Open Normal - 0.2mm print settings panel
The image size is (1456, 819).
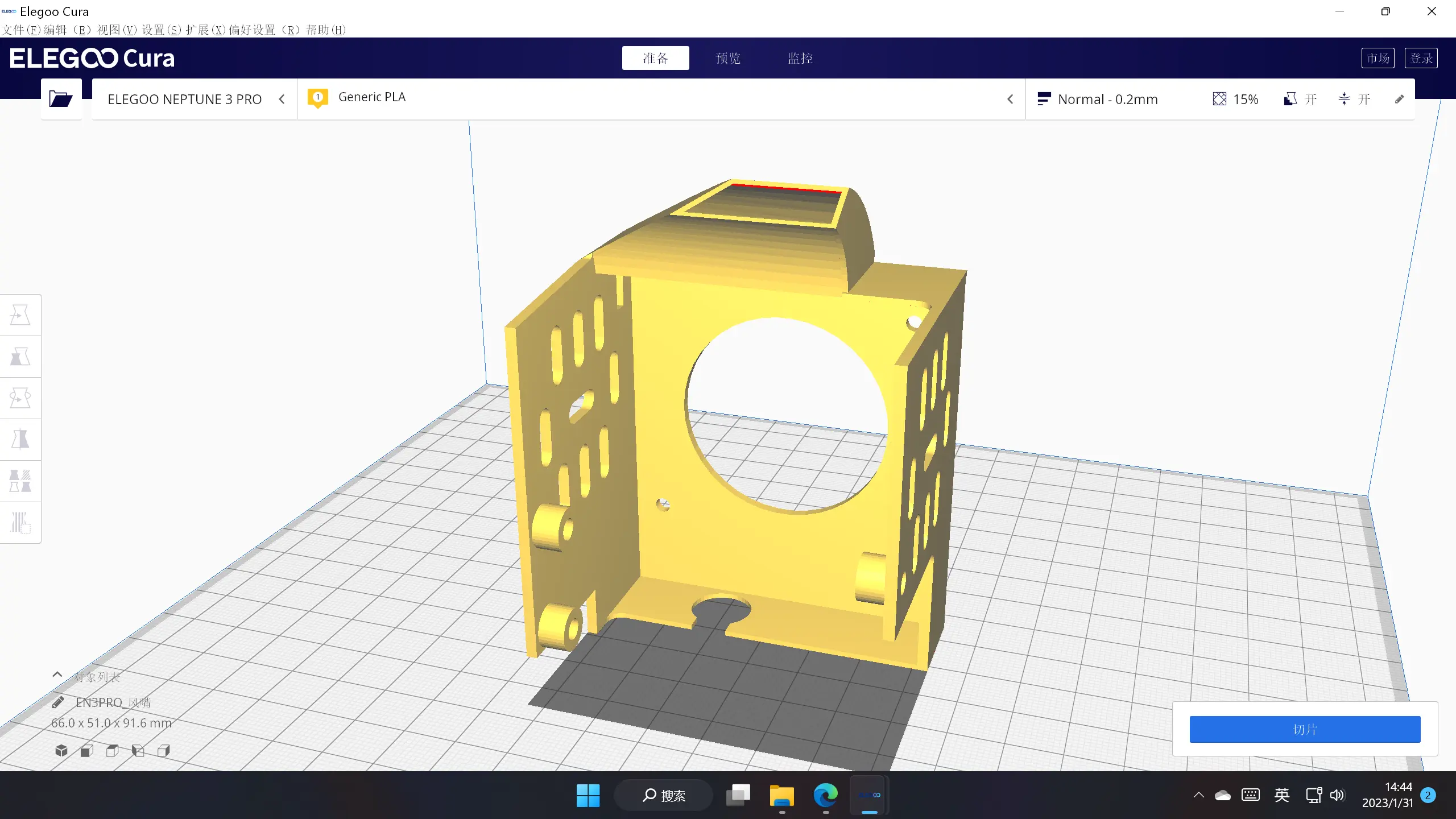click(1107, 100)
